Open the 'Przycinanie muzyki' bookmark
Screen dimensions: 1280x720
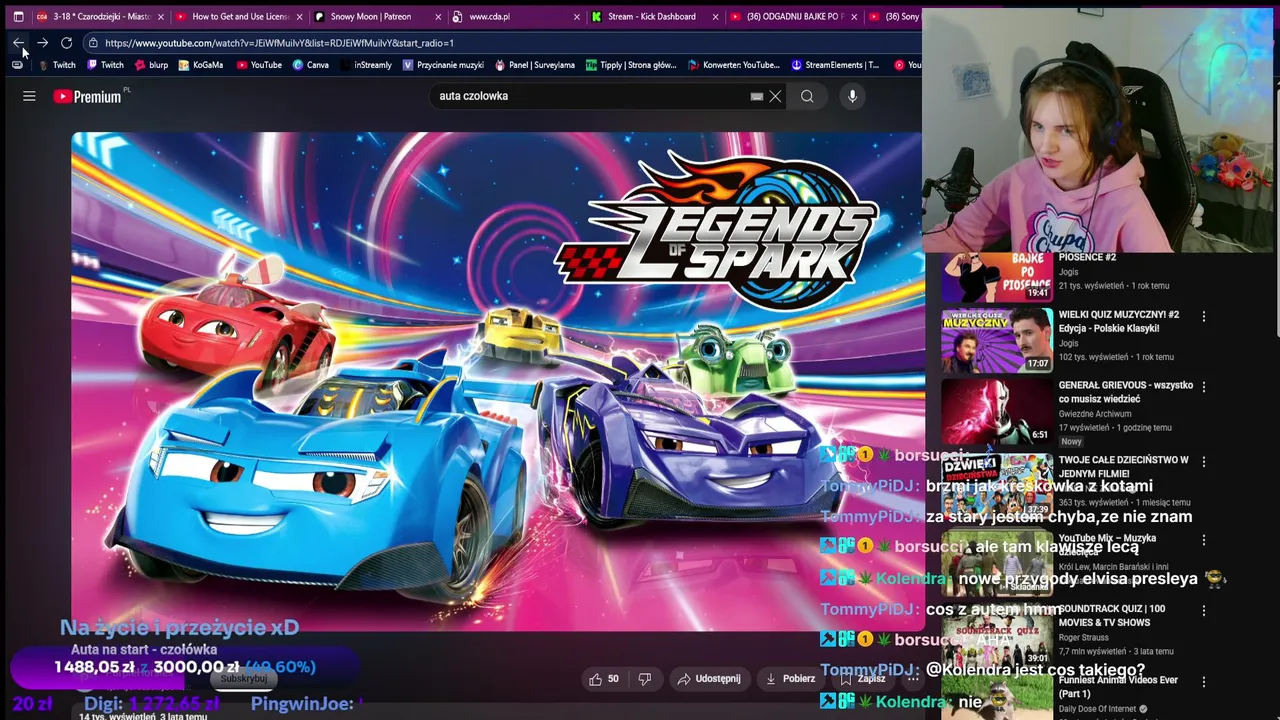click(443, 65)
